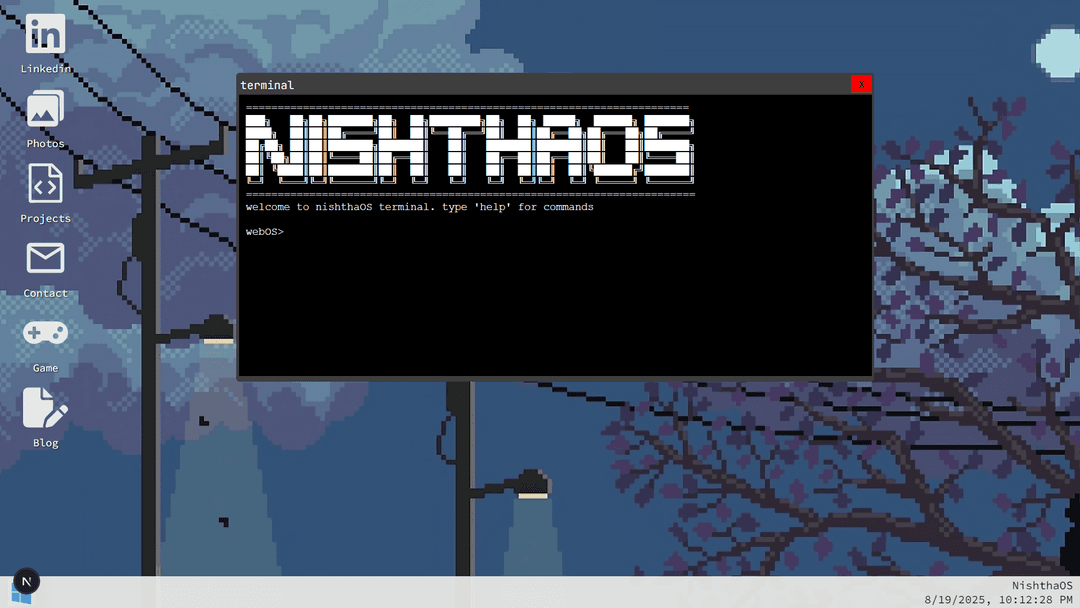Open the Blog document icon
The width and height of the screenshot is (1080, 608).
44,409
